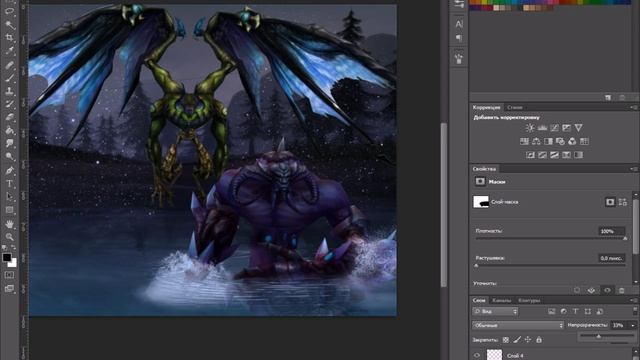This screenshot has width=640, height=360.
Task: Select the Clone Stamp tool
Action: 10,91
